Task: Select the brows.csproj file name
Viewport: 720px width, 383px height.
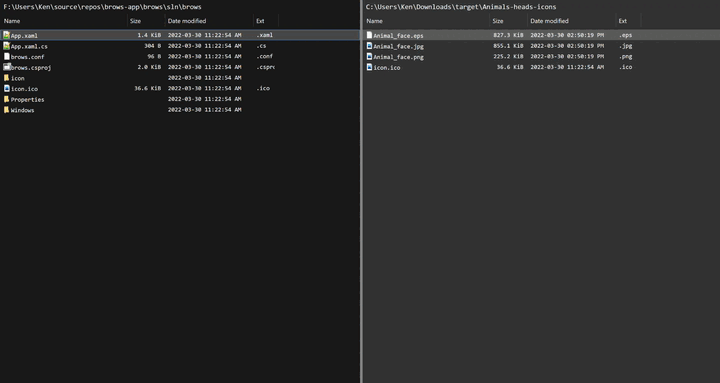Action: click(x=31, y=68)
